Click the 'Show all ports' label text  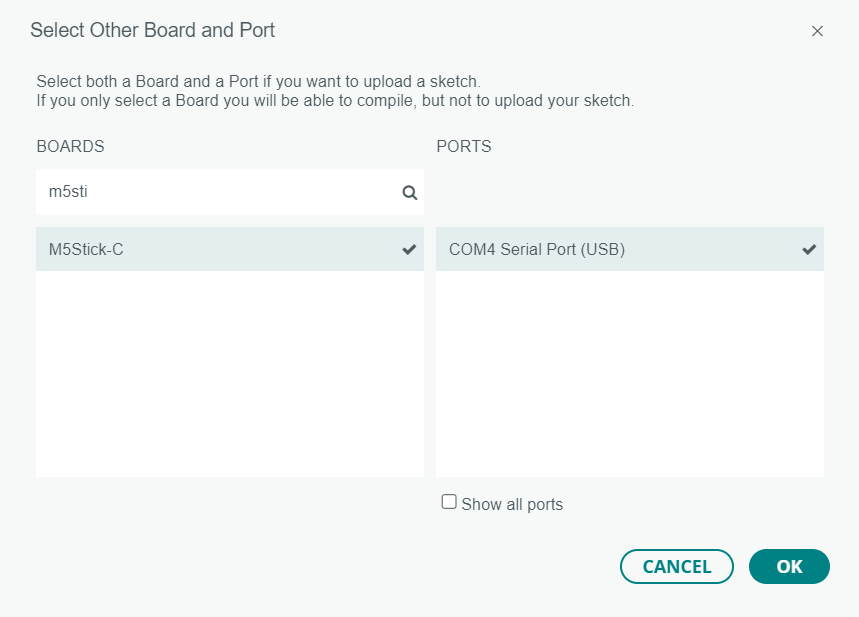click(x=512, y=505)
